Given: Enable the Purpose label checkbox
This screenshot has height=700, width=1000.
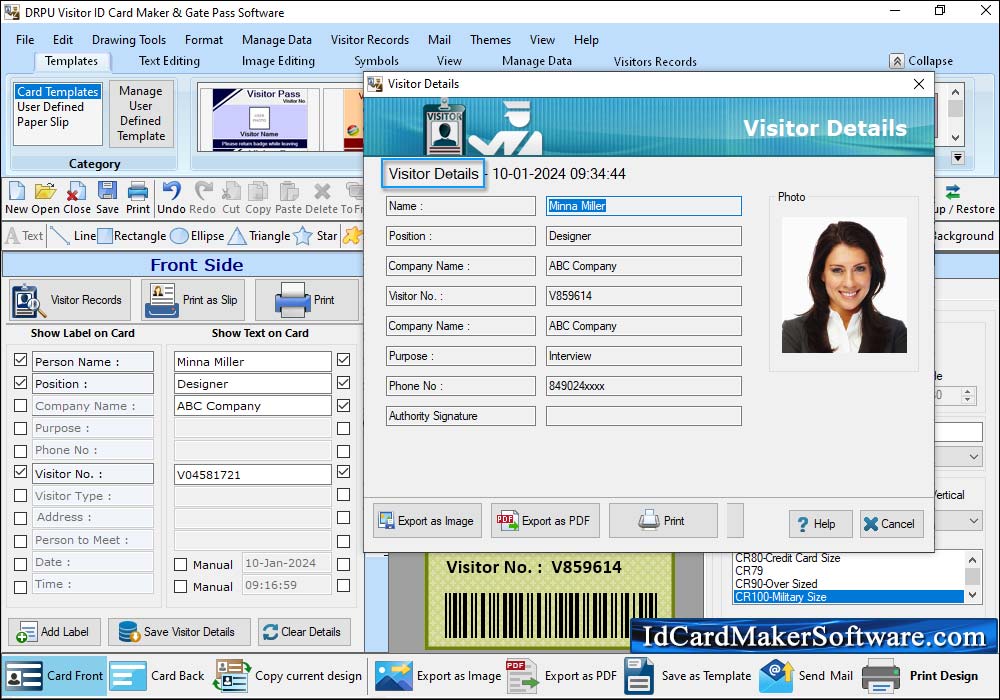Looking at the screenshot, I should pos(20,428).
